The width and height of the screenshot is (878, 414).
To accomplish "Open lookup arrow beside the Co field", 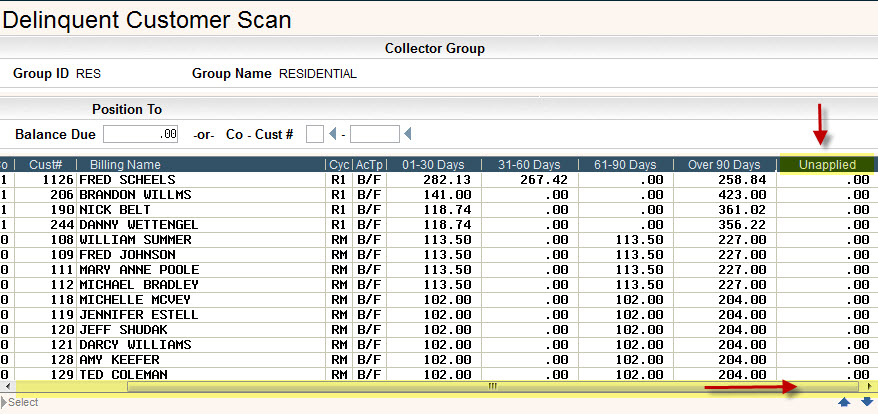I will [x=333, y=134].
